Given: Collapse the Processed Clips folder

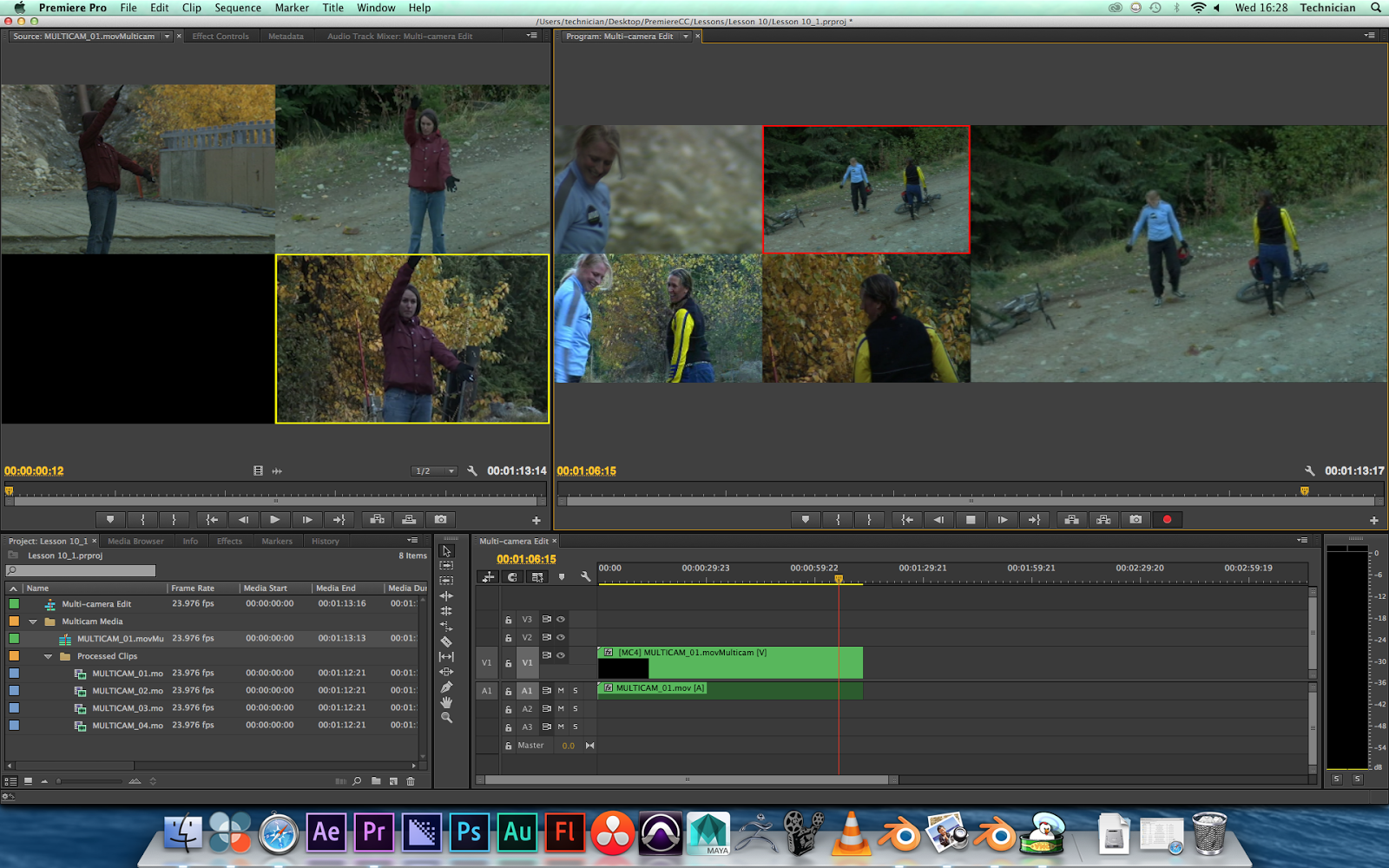Looking at the screenshot, I should point(49,656).
